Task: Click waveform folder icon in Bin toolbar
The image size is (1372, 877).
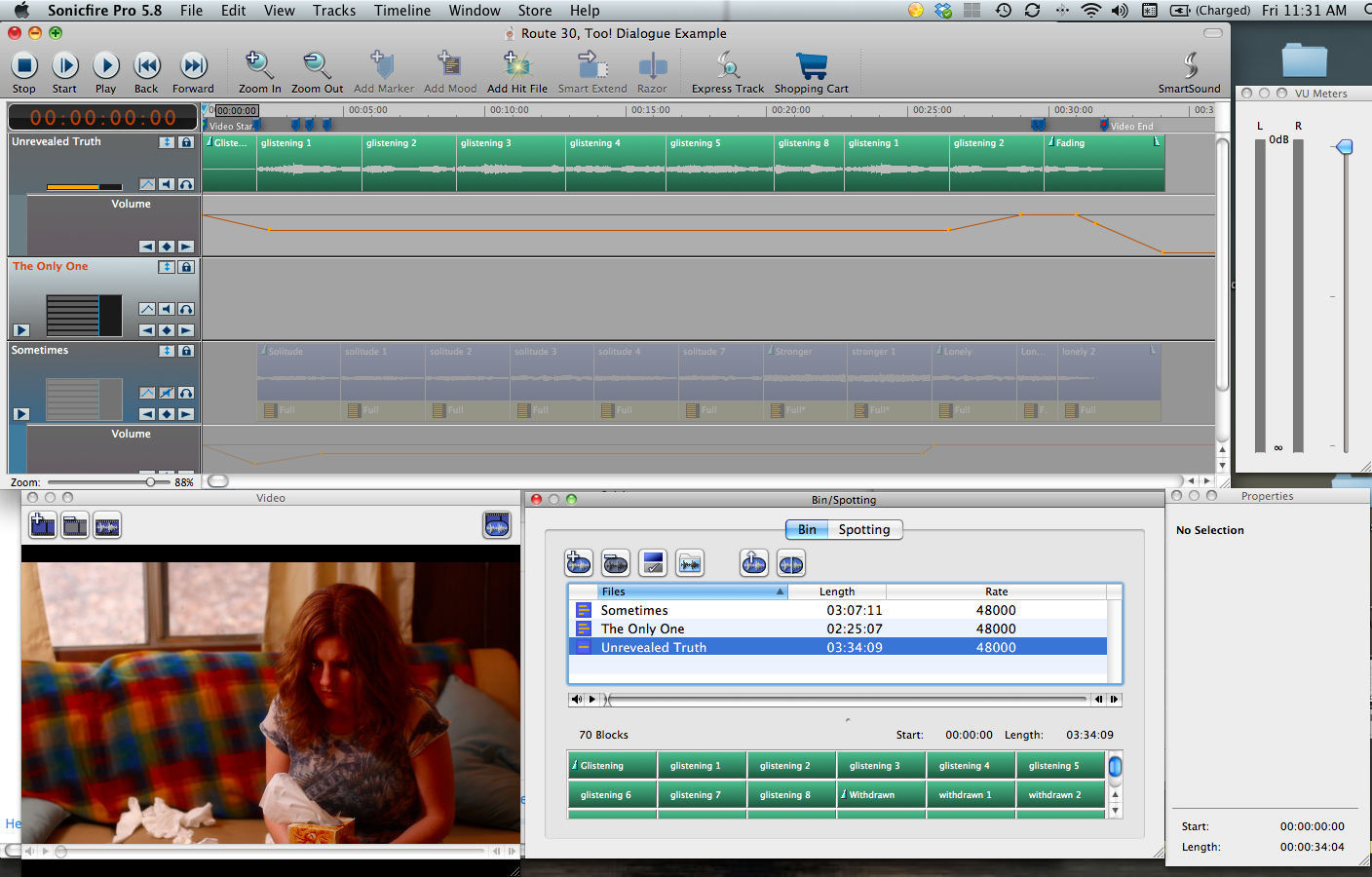Action: (690, 563)
